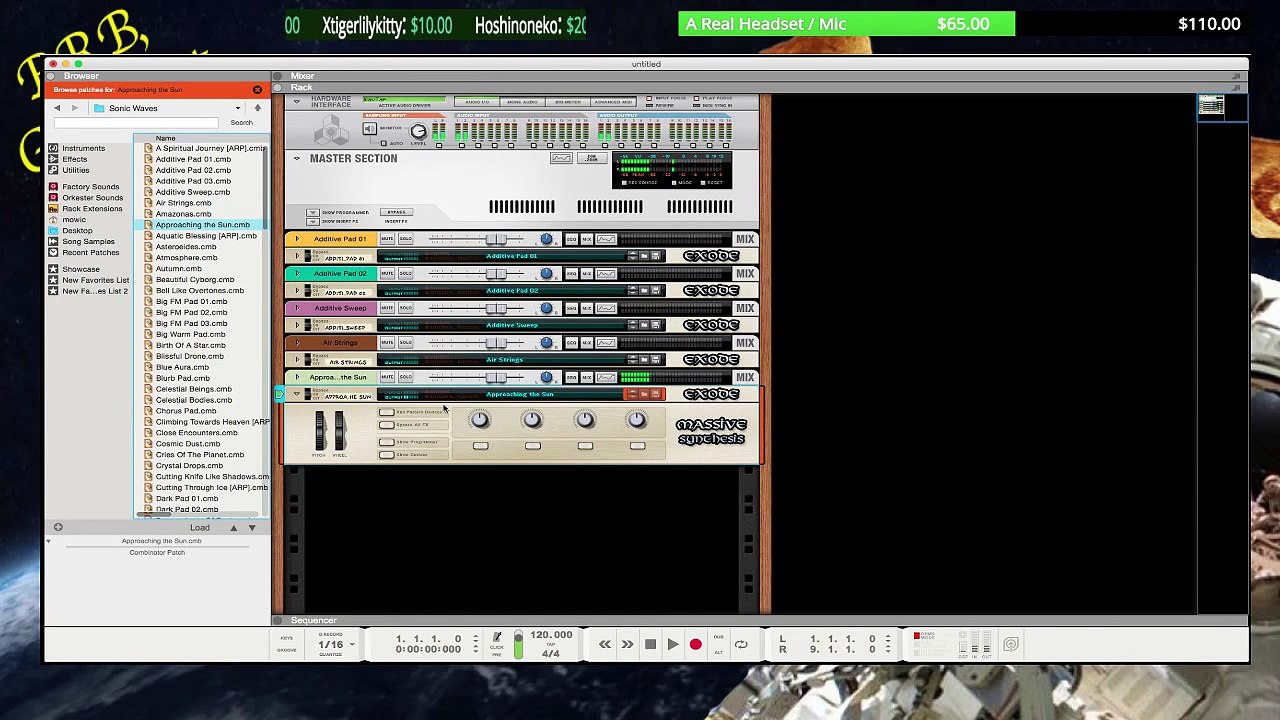Click the browser Search button
1280x720 pixels.
tap(241, 123)
